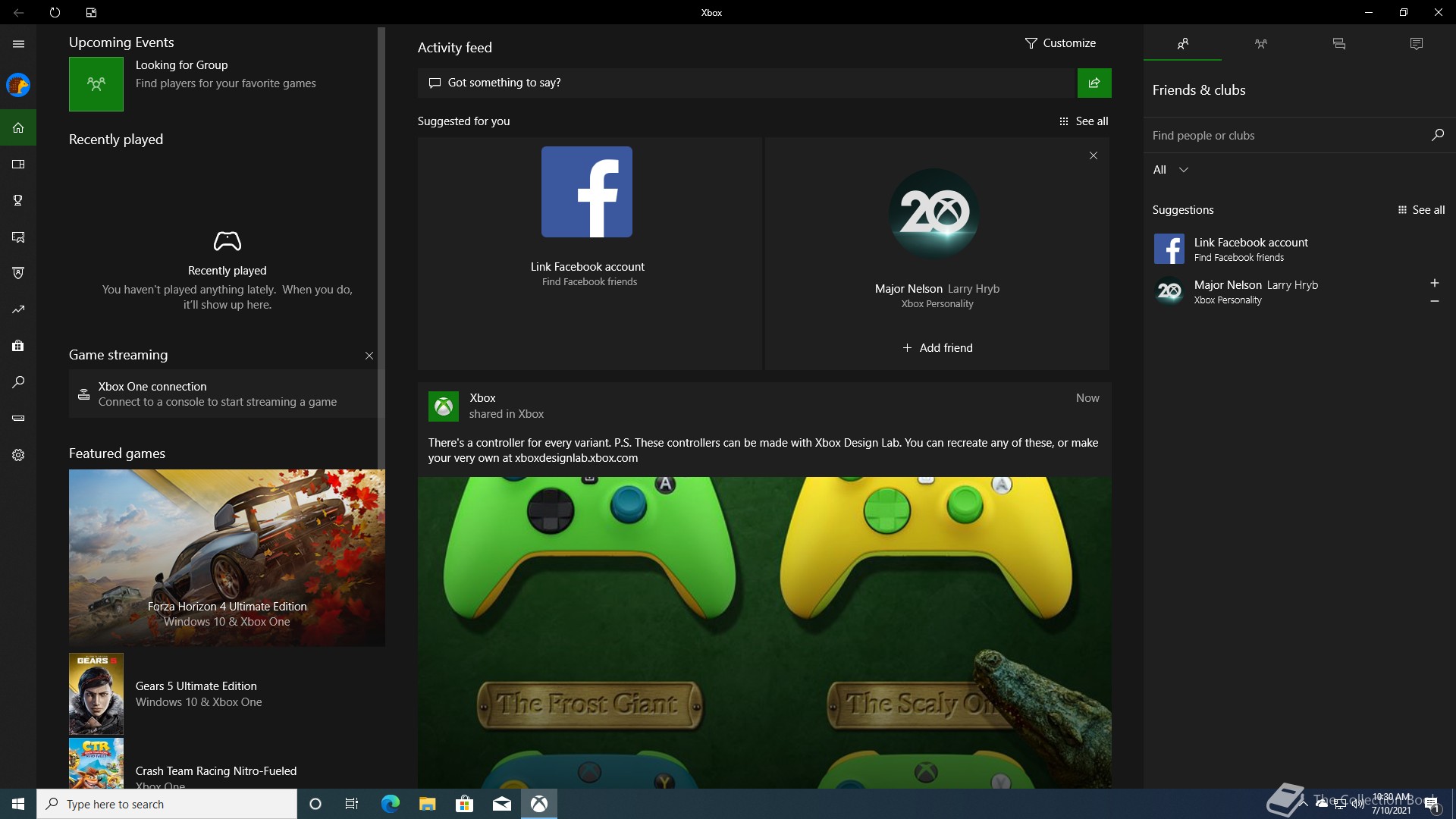1456x819 pixels.
Task: Click the search magnifier in Find people
Action: (1437, 135)
